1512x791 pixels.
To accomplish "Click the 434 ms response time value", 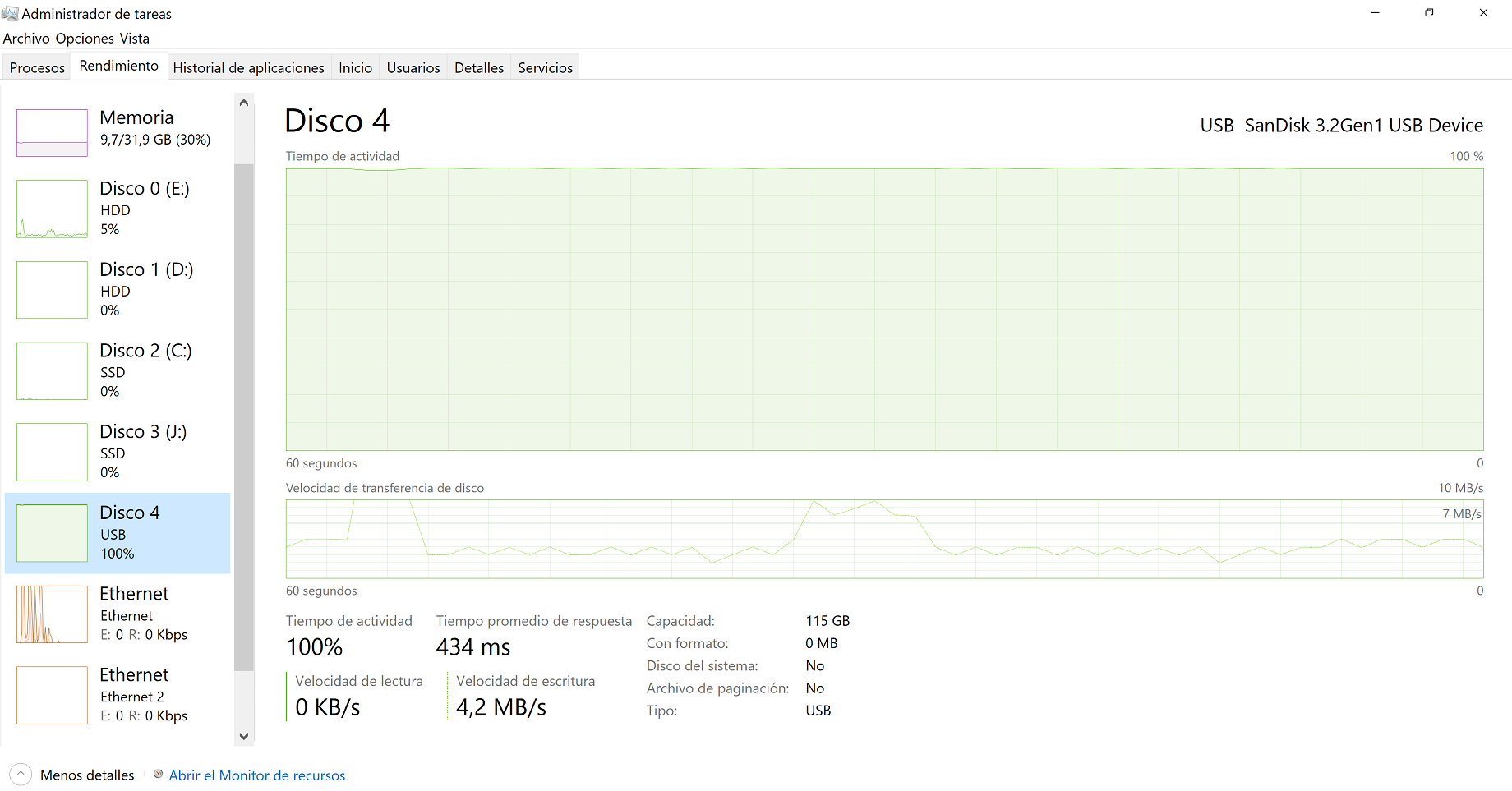I will [x=473, y=647].
